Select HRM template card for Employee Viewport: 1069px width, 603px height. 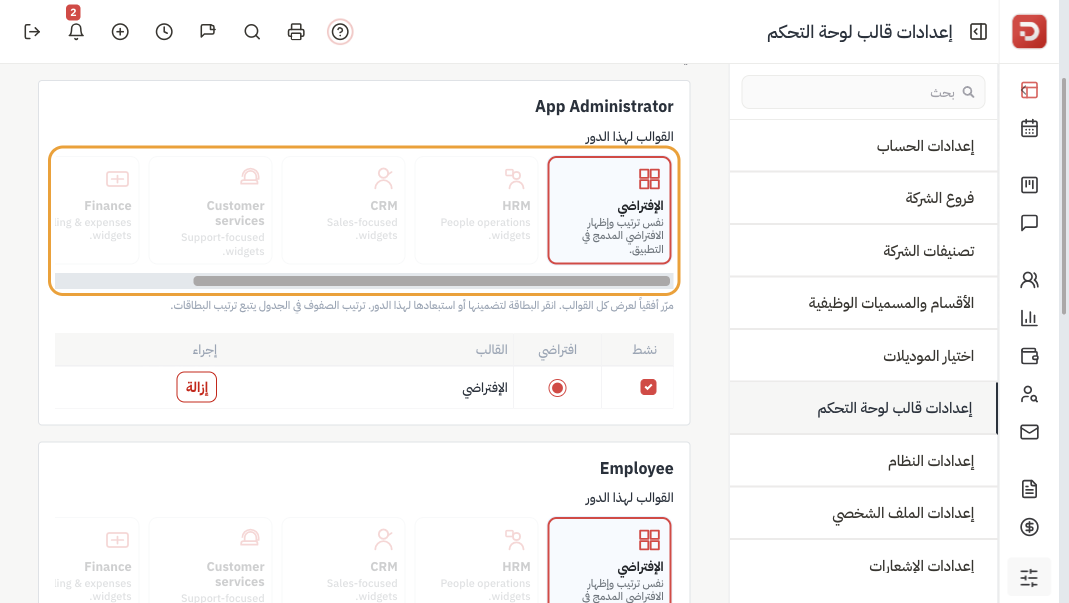[476, 561]
